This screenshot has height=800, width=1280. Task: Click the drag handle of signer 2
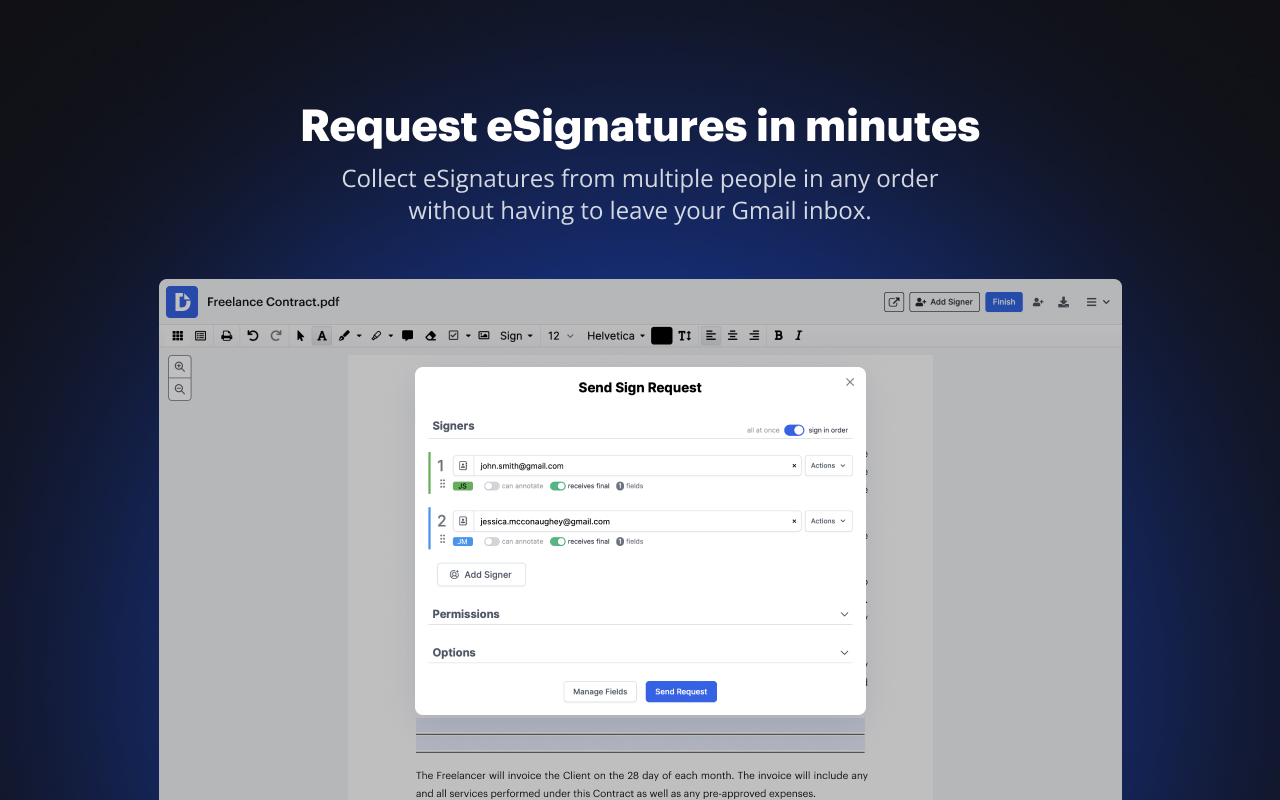pyautogui.click(x=442, y=539)
